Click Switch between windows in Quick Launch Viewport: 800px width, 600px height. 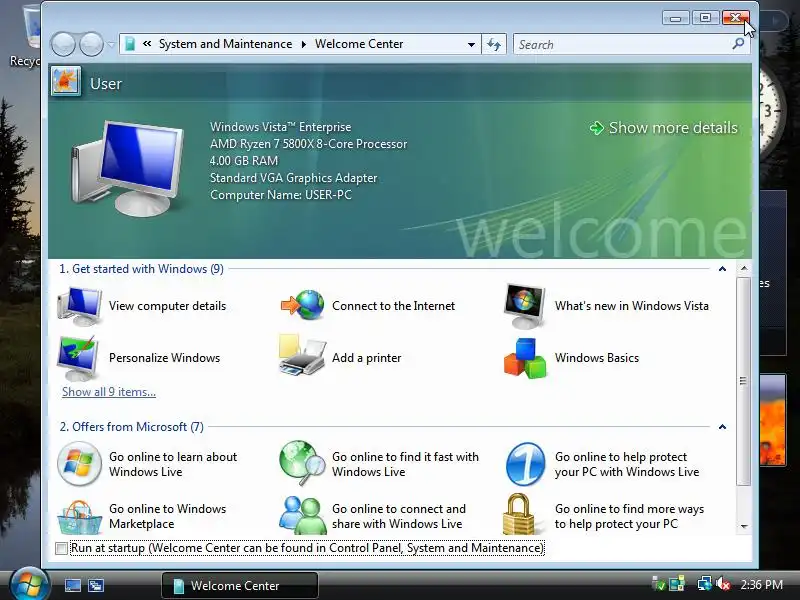(96, 585)
